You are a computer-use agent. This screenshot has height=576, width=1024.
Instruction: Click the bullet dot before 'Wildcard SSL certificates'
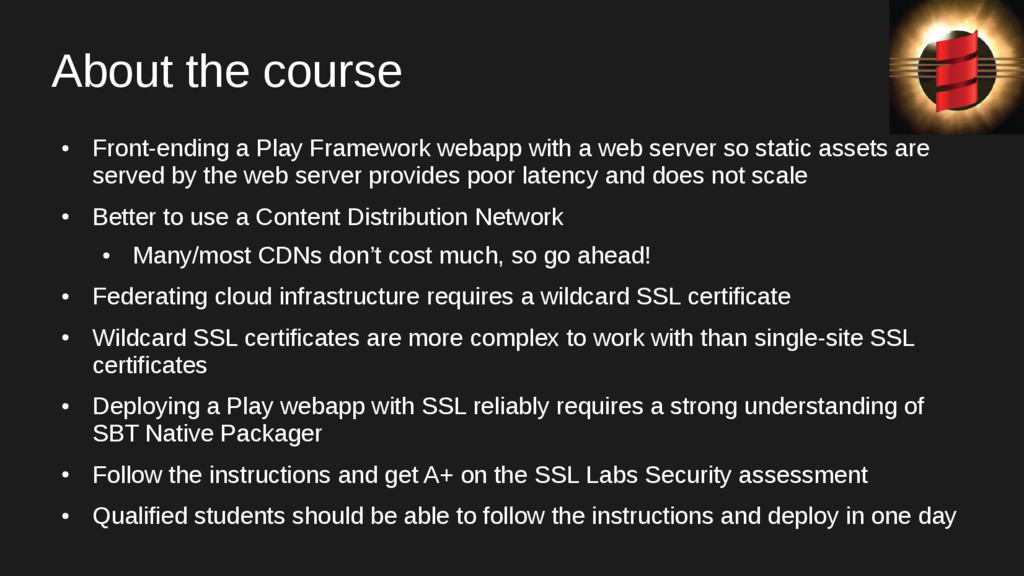[65, 339]
